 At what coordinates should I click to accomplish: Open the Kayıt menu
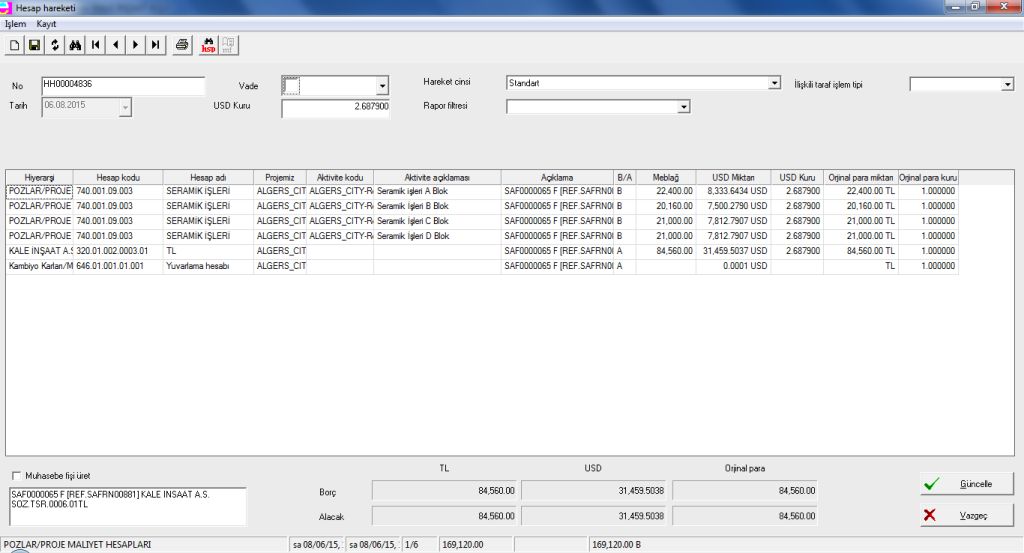tap(46, 23)
